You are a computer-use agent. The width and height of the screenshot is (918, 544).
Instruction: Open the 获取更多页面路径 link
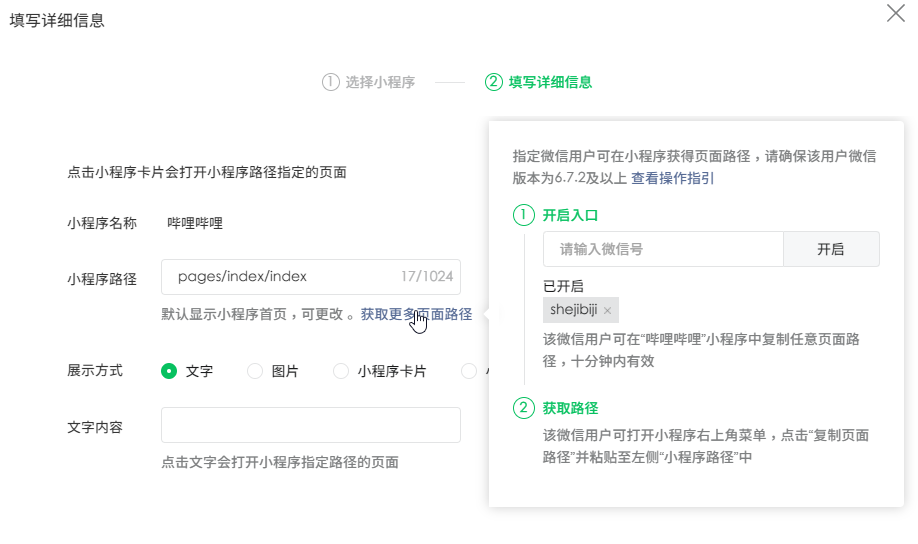[x=416, y=314]
